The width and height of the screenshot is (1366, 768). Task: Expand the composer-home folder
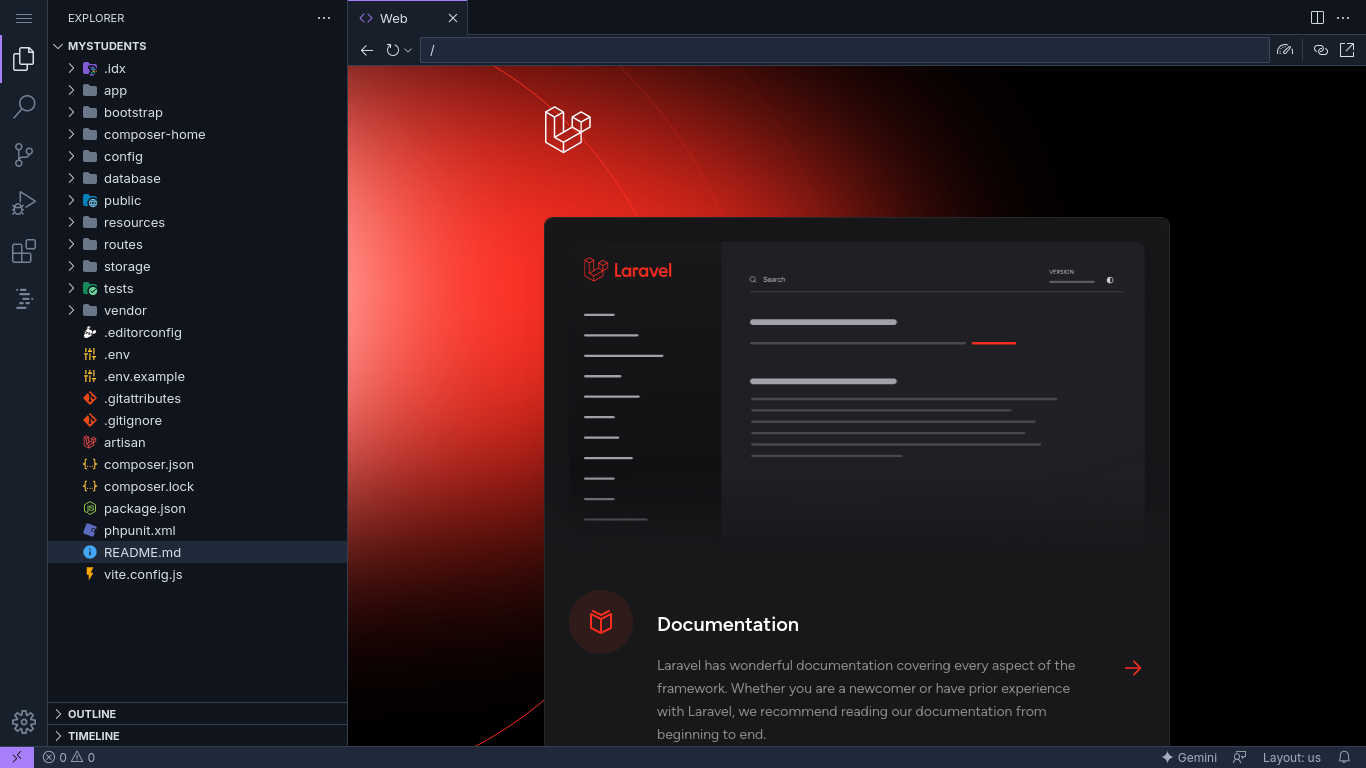click(198, 134)
